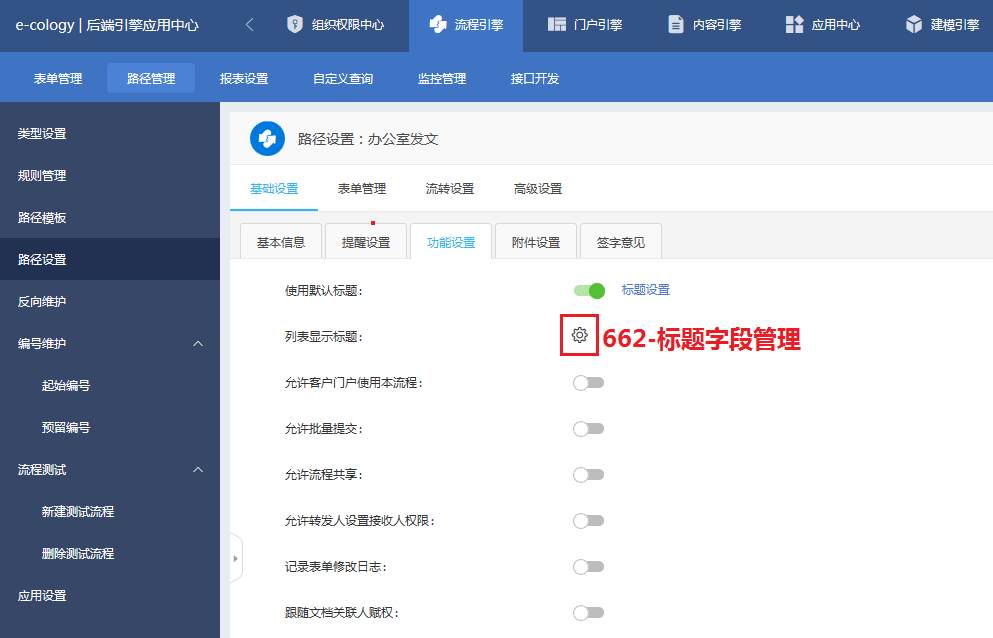Image resolution: width=993 pixels, height=638 pixels.
Task: Select 路径模板 in the left sidebar
Action: [x=42, y=218]
